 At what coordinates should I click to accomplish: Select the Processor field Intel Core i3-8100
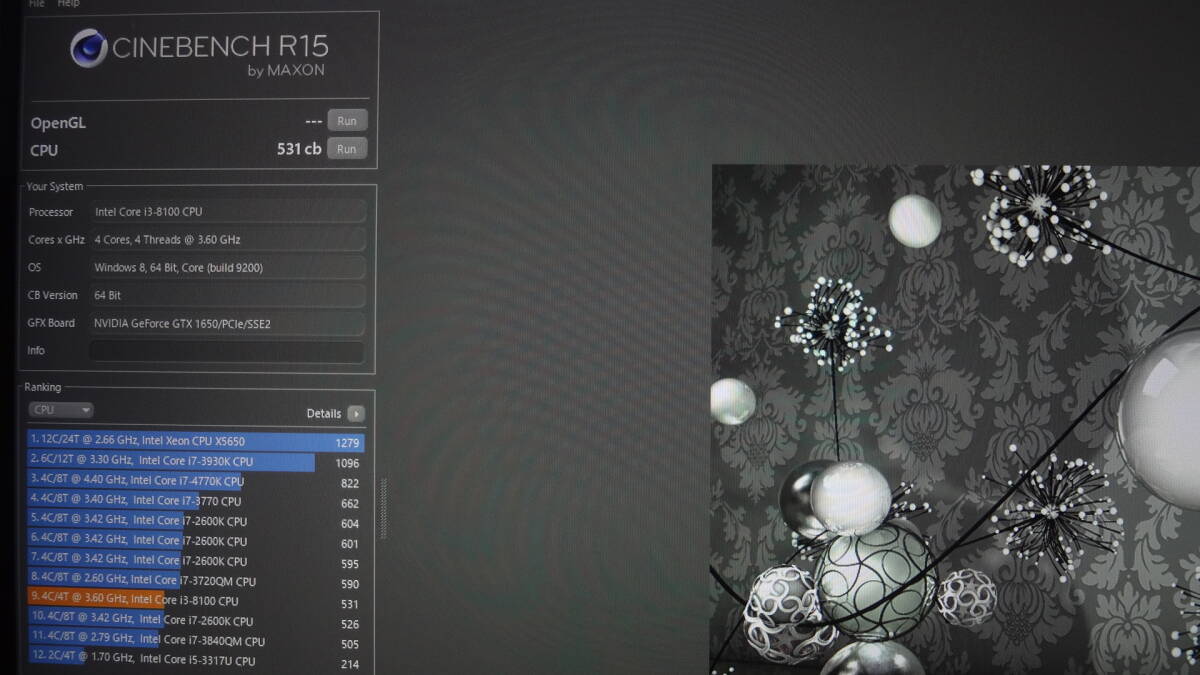tap(227, 212)
